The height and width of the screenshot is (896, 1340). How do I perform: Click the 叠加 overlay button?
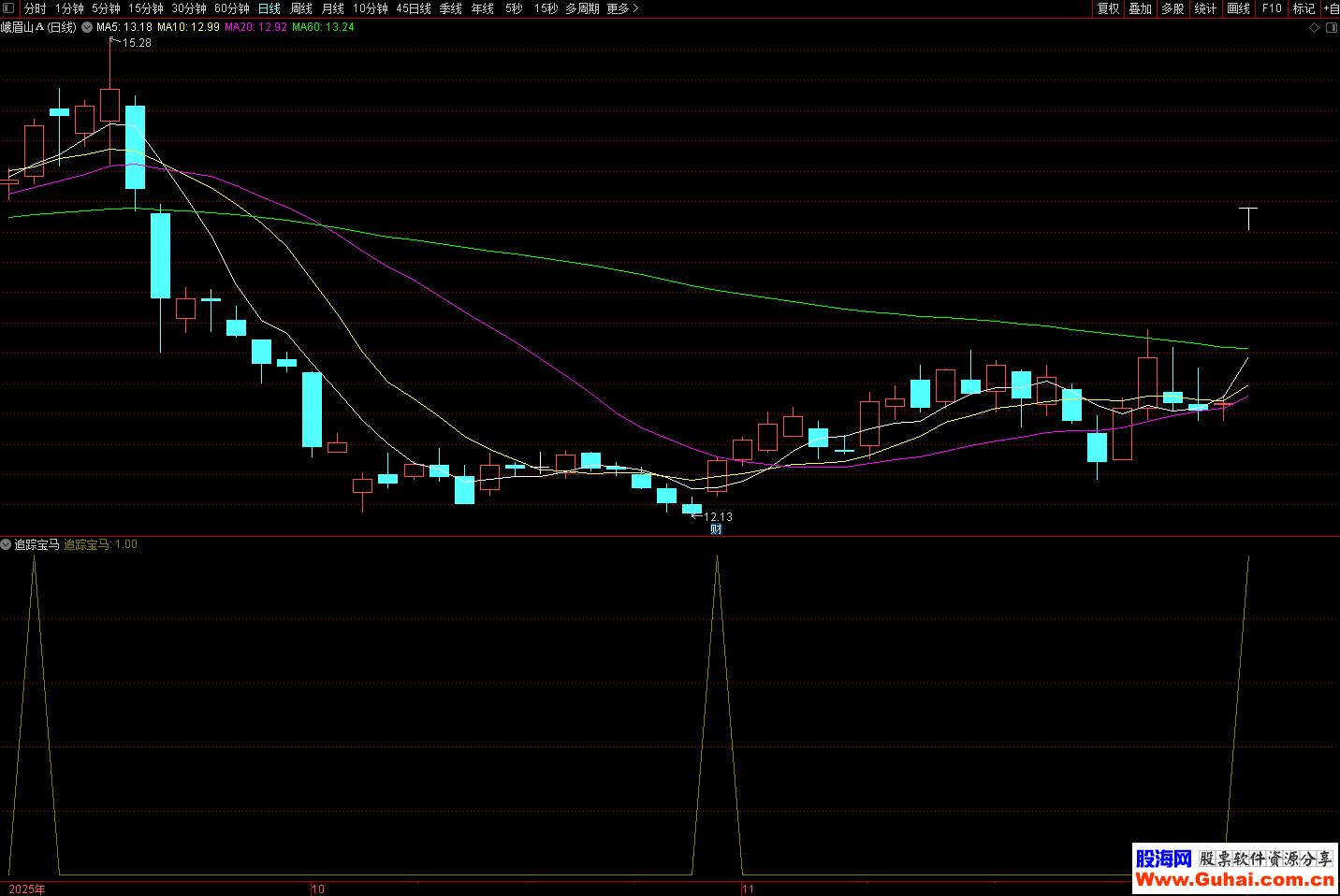[x=1141, y=8]
